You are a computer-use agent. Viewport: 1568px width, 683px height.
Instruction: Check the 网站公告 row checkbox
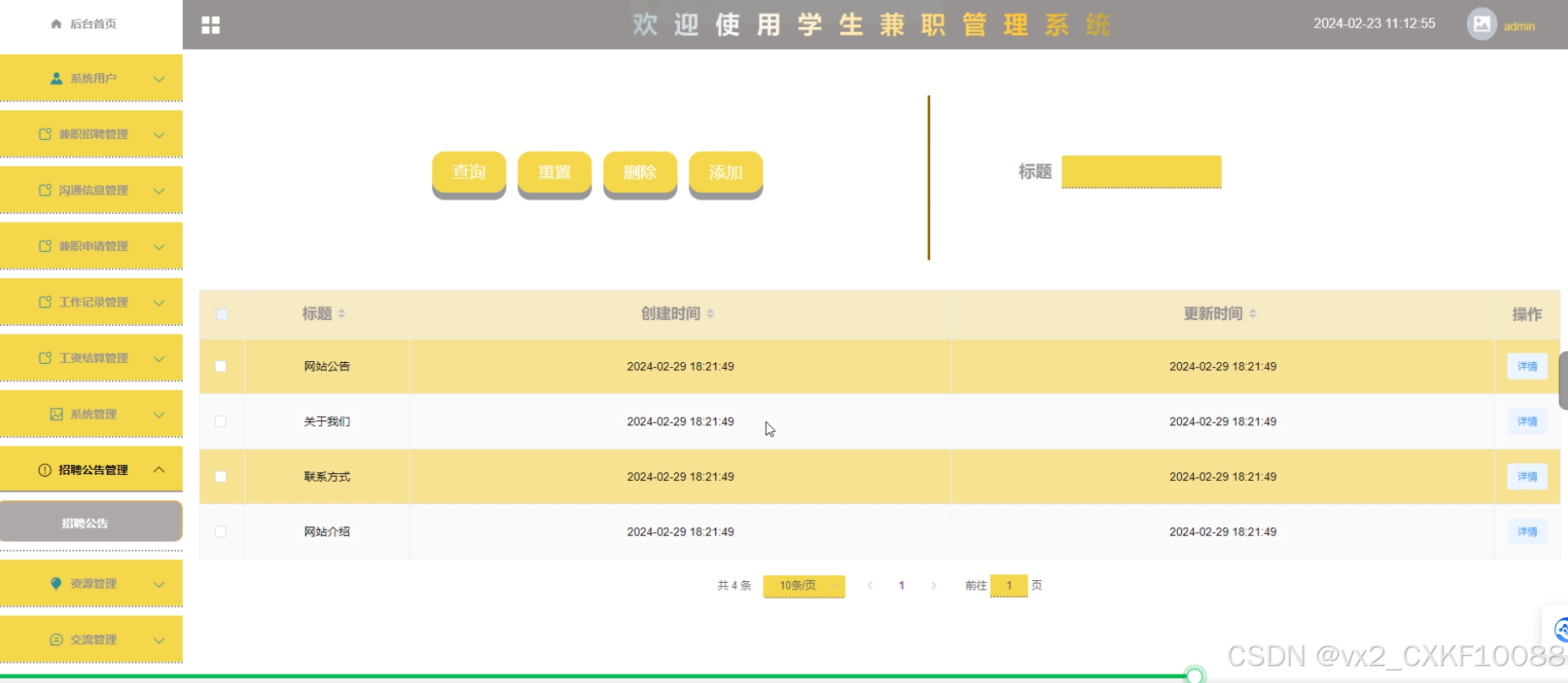pos(221,366)
